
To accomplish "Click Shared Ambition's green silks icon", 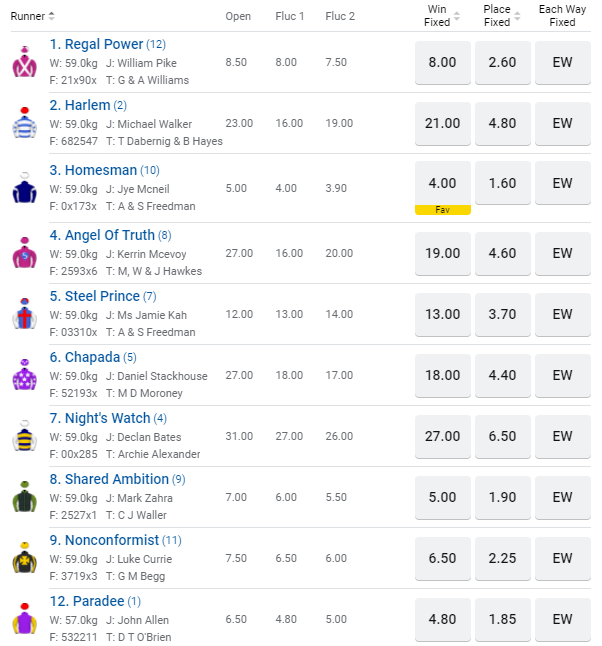I will pyautogui.click(x=25, y=498).
